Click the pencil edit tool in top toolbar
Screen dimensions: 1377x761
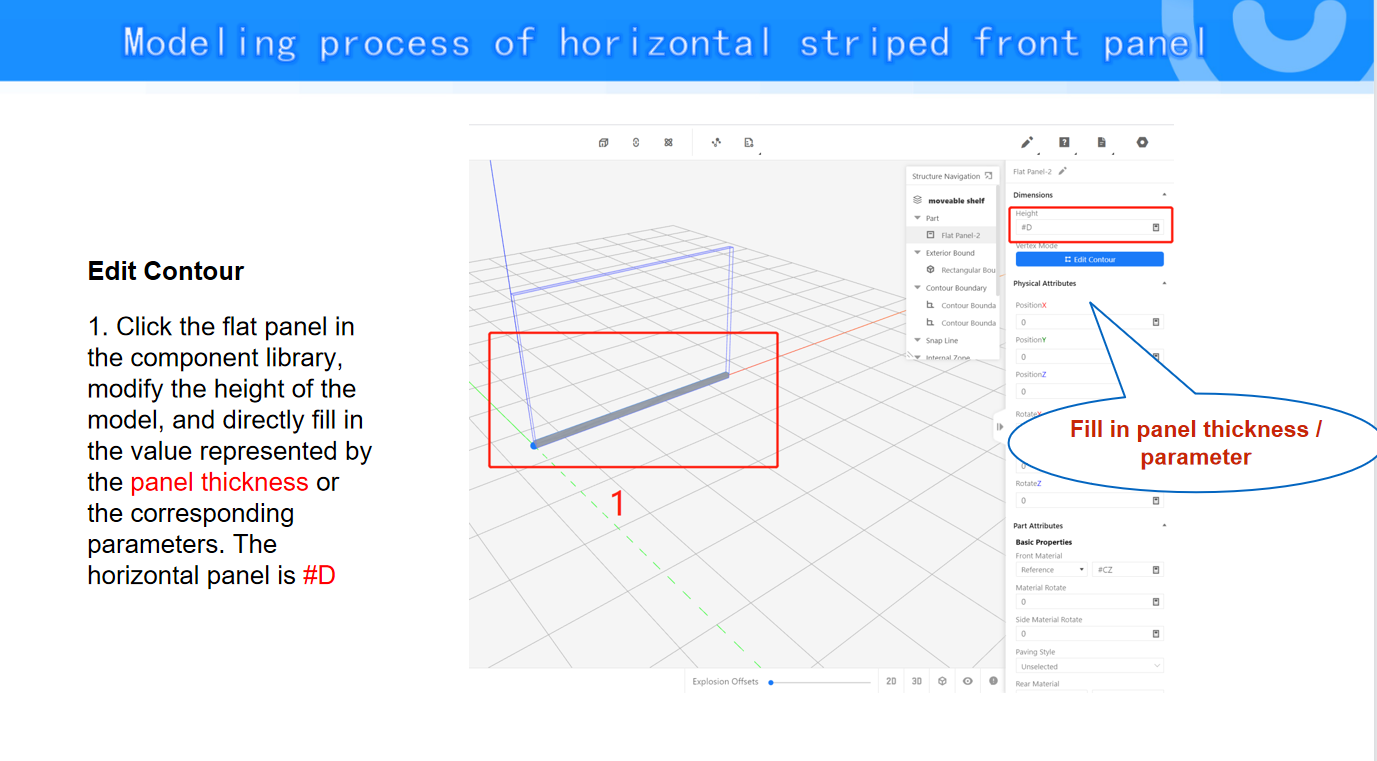[1026, 143]
